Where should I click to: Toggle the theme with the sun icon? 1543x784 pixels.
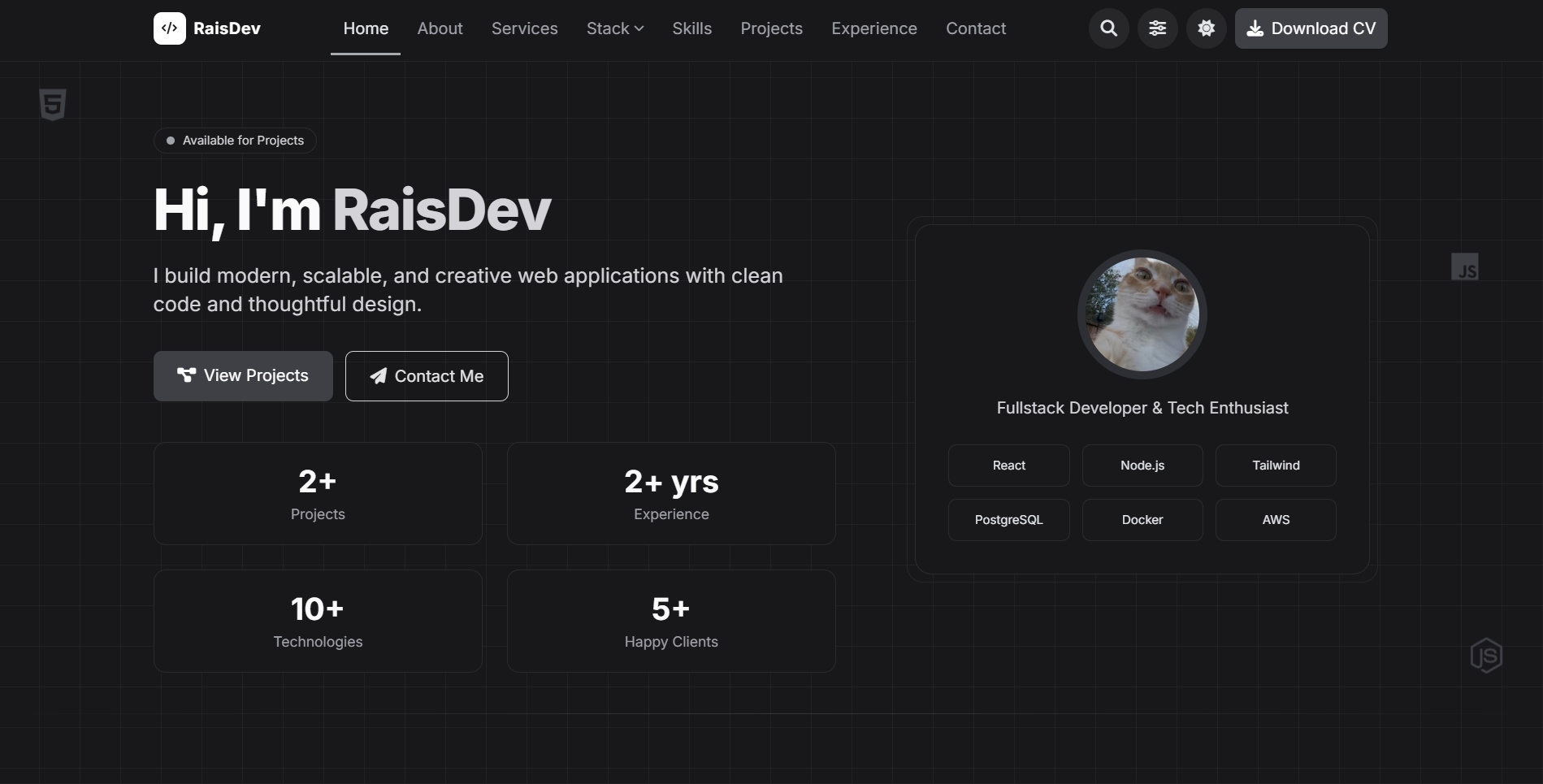coord(1206,28)
